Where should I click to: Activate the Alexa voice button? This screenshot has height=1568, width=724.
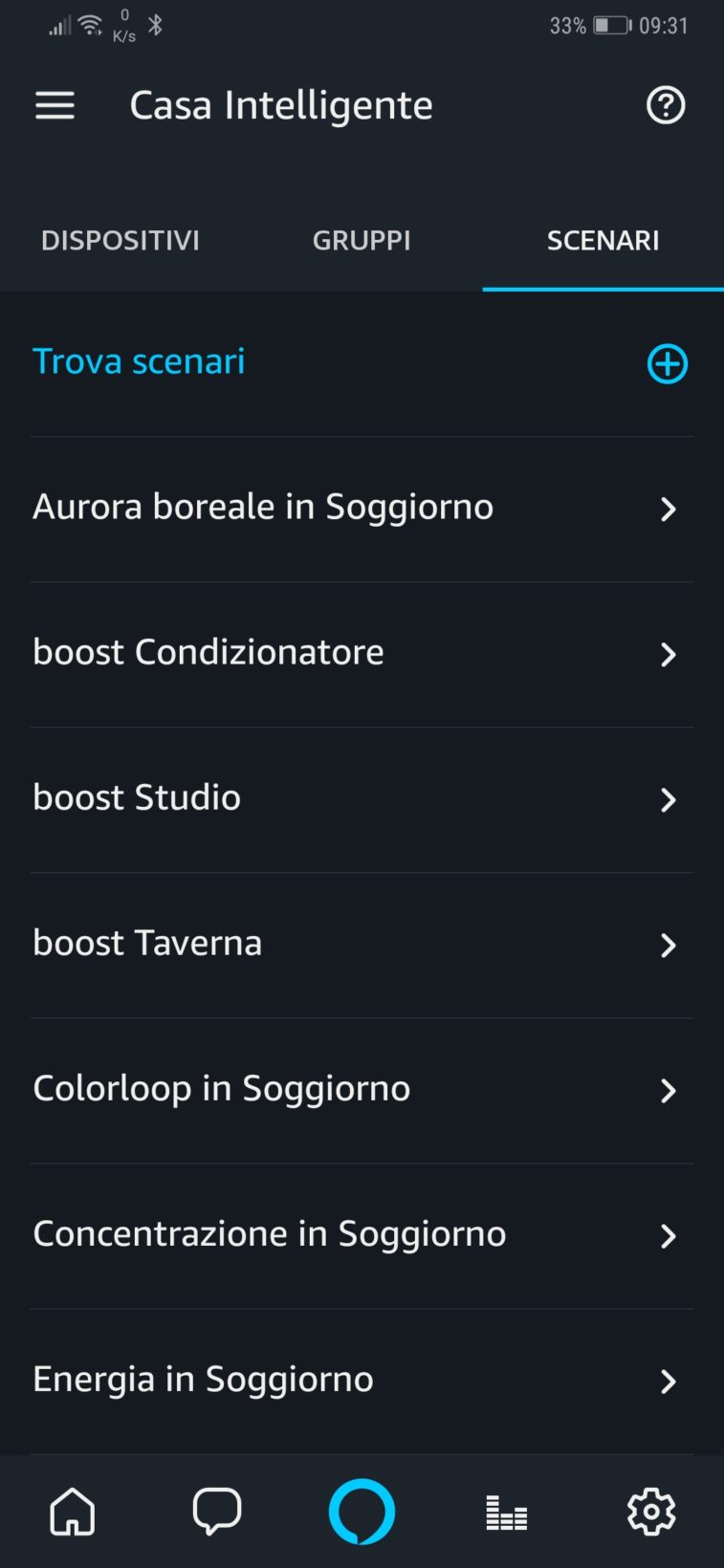click(362, 1512)
